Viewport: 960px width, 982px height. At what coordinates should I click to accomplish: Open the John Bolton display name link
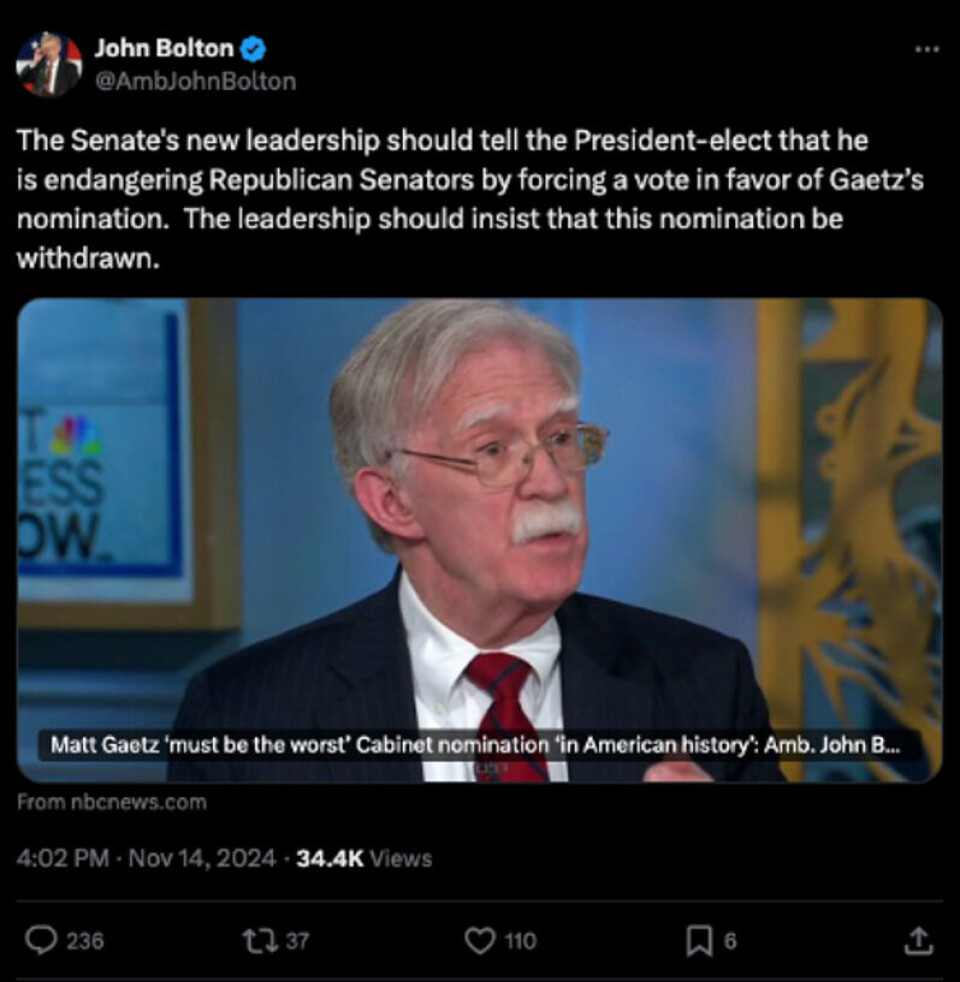[164, 48]
